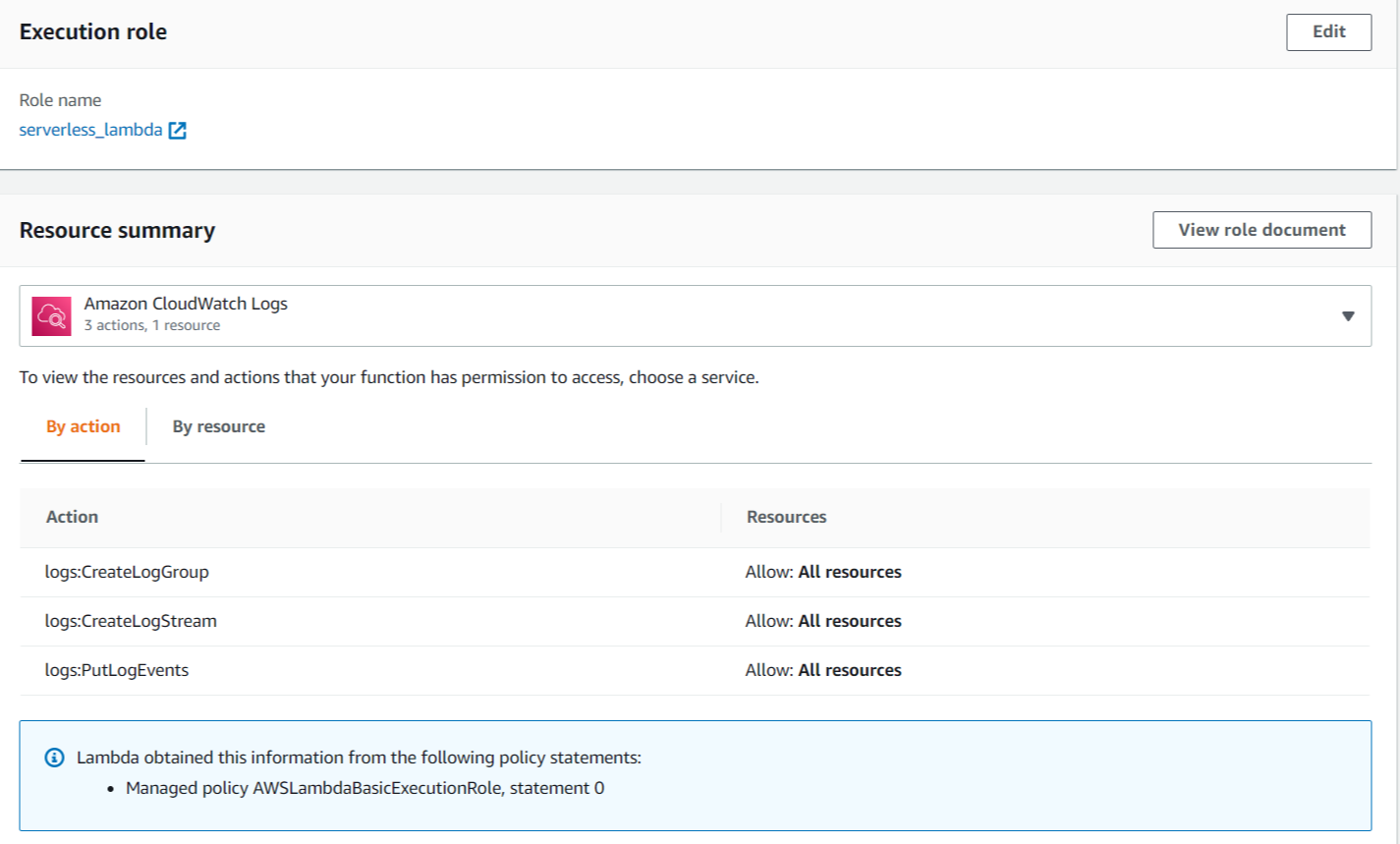Click the 'choose a service' instruction text
The width and height of the screenshot is (1400, 844).
click(x=389, y=377)
